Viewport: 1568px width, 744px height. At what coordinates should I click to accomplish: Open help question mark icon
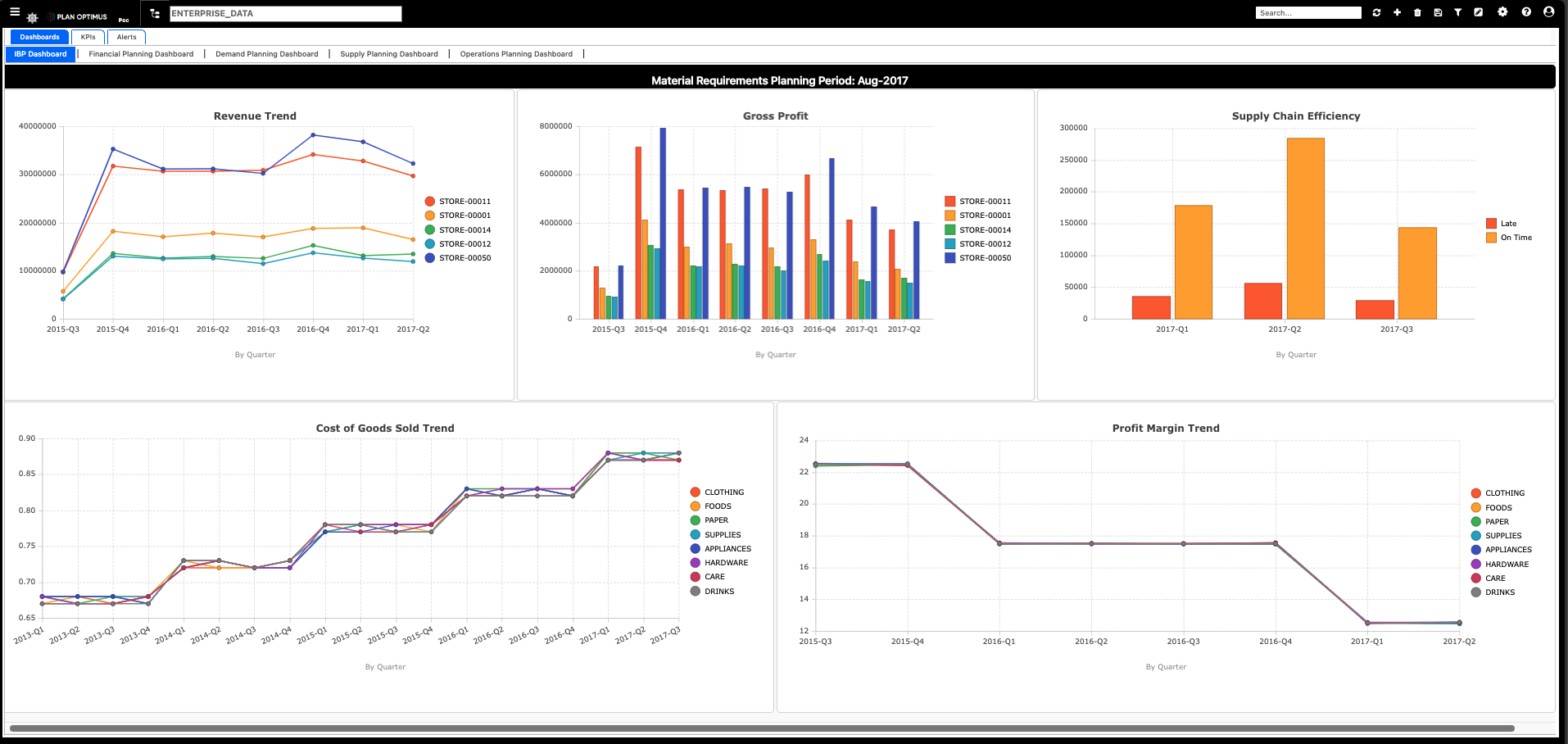click(1526, 11)
